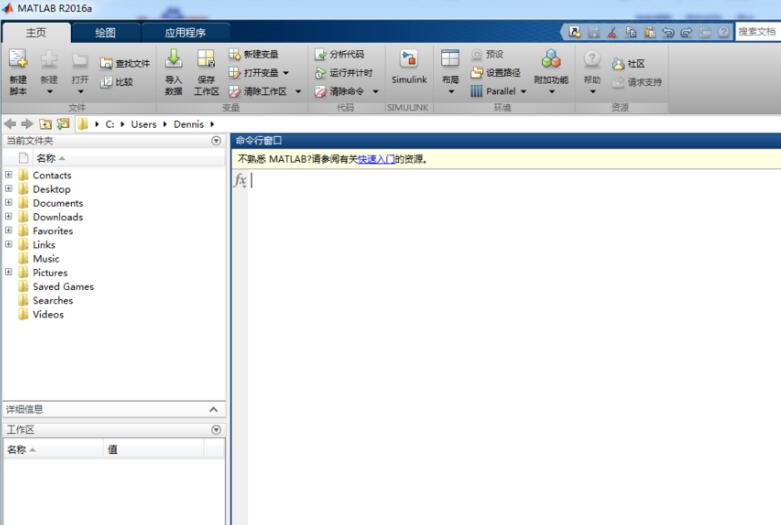Viewport: 781px width, 525px height.
Task: Click the 新建脚本 (New Script) icon
Action: 18,59
